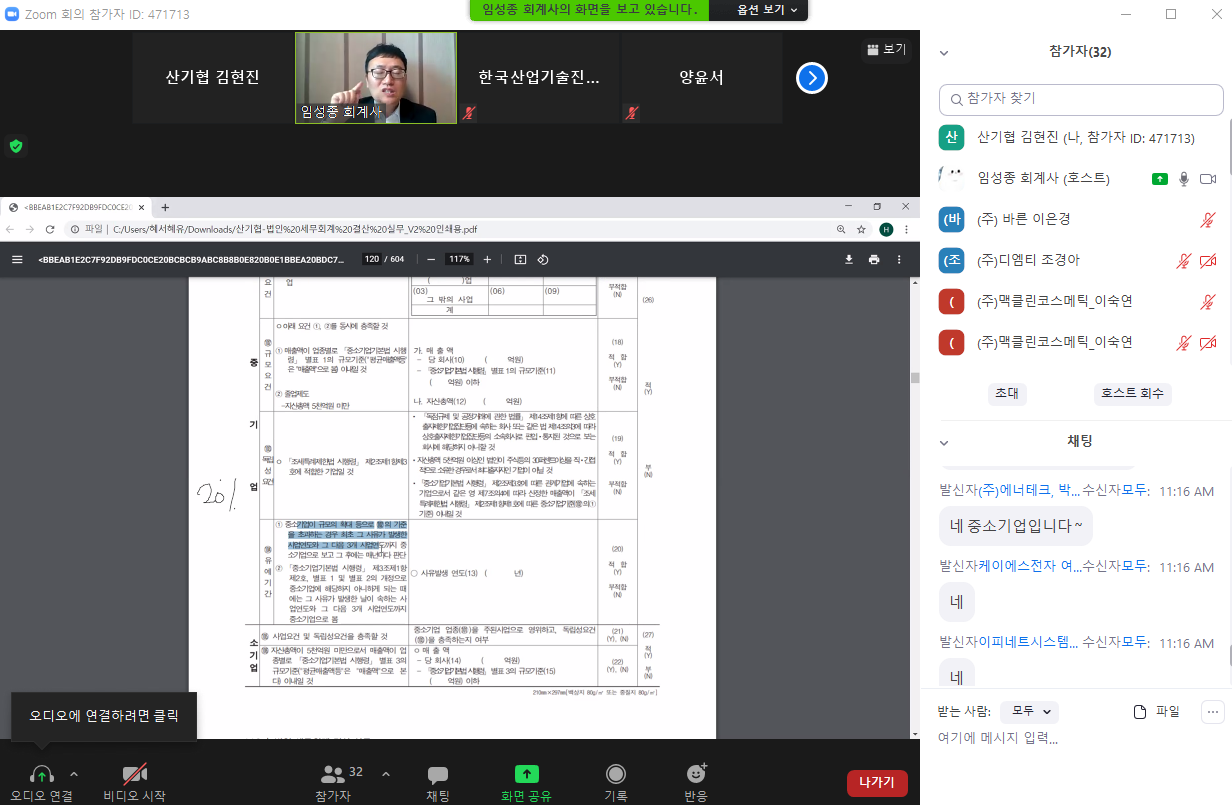This screenshot has width=1232, height=805.
Task: Select the 산기협 김현진 video tile
Action: click(212, 78)
